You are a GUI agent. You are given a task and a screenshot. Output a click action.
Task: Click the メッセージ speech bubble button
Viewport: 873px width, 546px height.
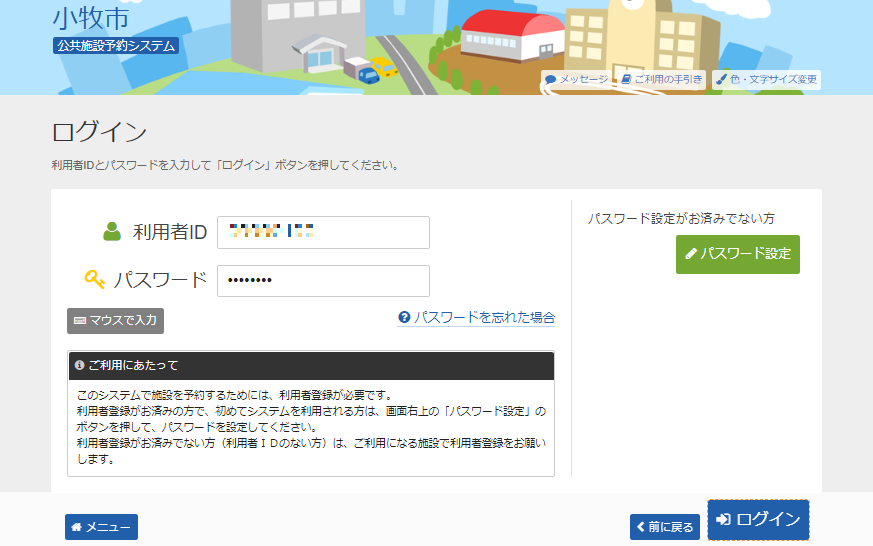(x=576, y=80)
